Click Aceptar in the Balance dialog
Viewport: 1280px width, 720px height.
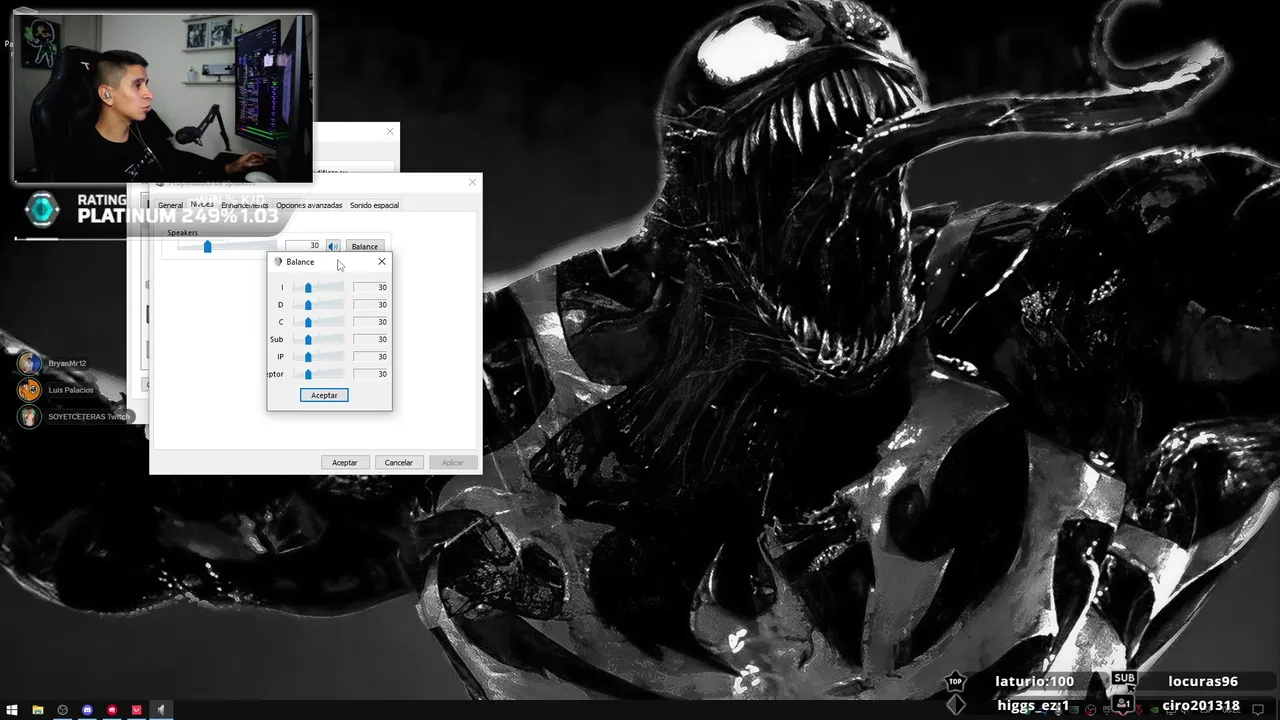tap(324, 395)
